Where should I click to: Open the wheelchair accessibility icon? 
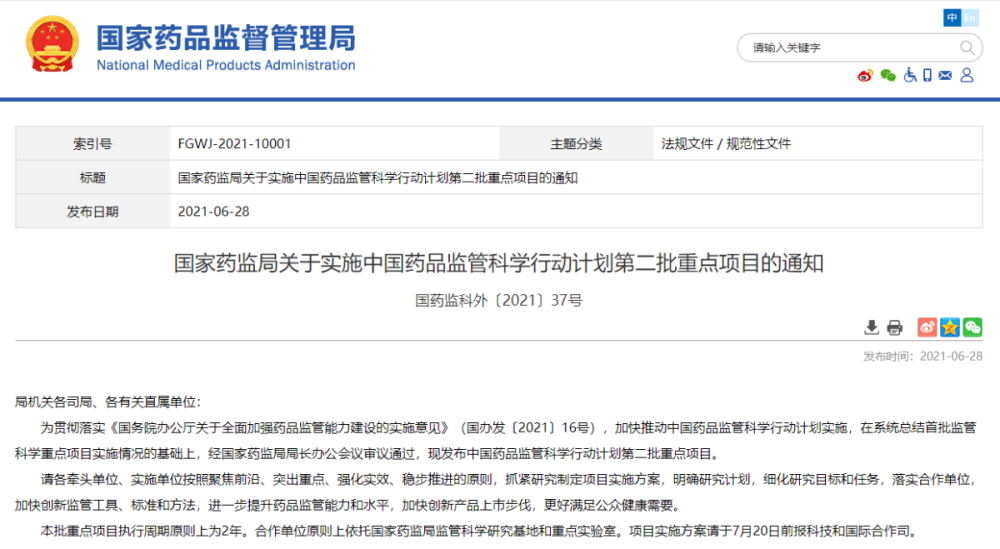click(x=910, y=75)
